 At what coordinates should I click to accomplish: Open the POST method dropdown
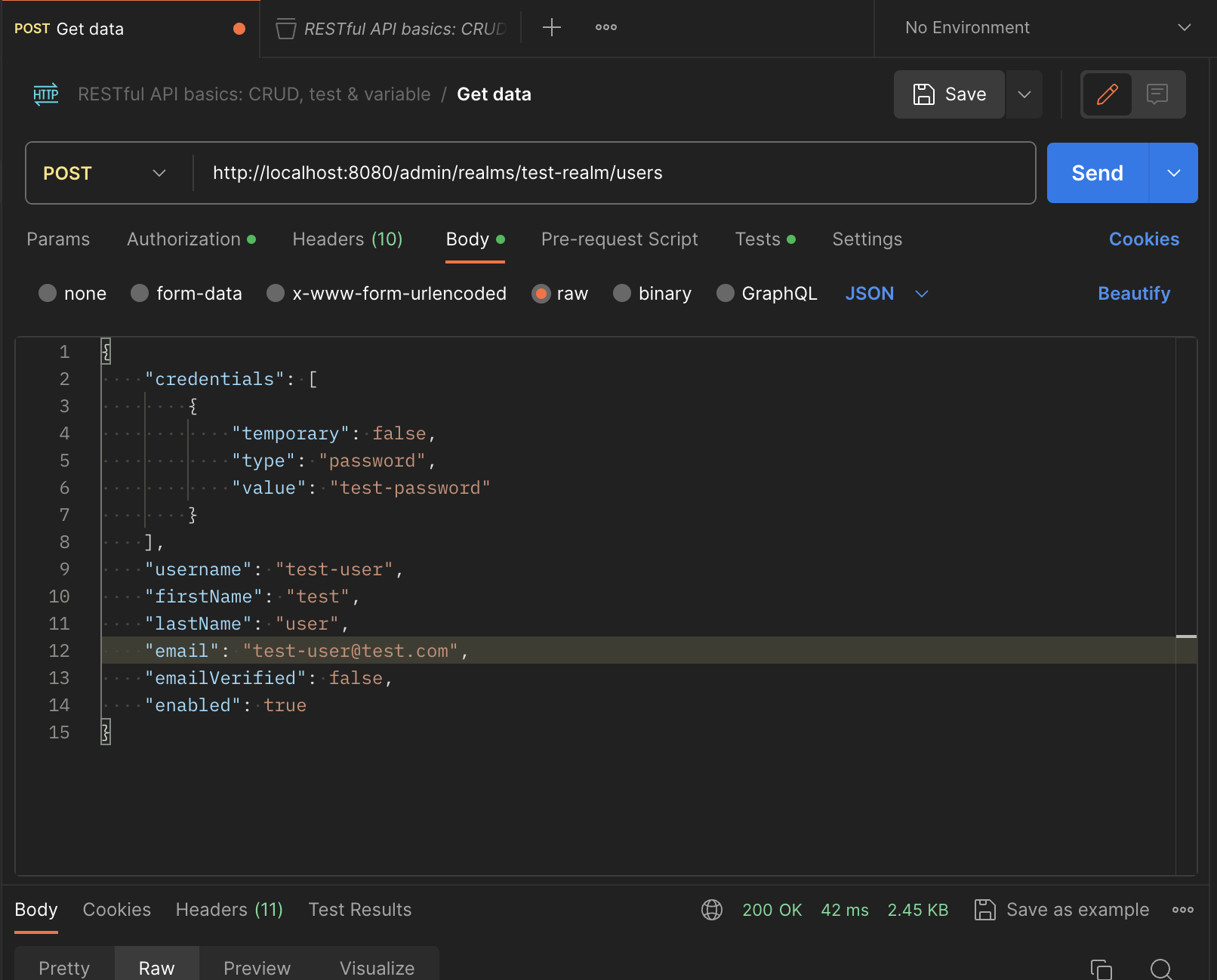(x=106, y=173)
